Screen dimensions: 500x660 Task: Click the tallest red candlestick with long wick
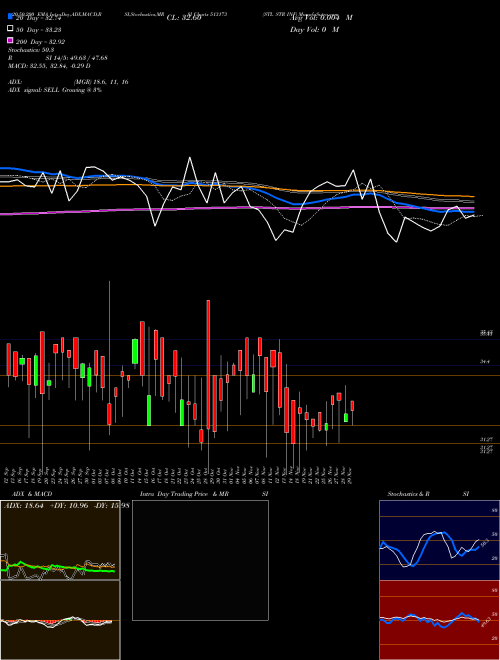208,364
